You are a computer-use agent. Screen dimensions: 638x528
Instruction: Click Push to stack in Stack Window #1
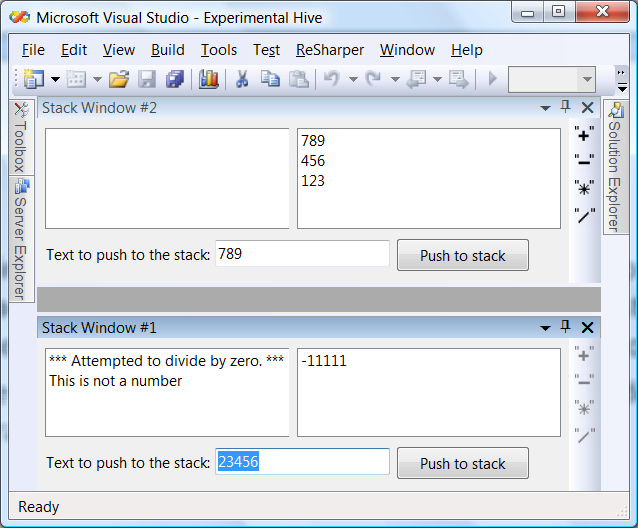tap(463, 463)
